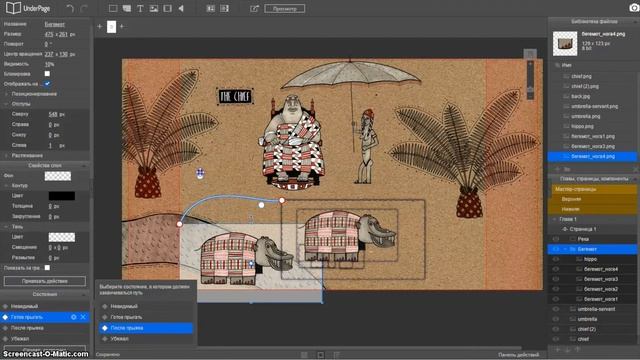Select Убежал in Состояния panel
The width and height of the screenshot is (640, 360).
tap(45, 339)
